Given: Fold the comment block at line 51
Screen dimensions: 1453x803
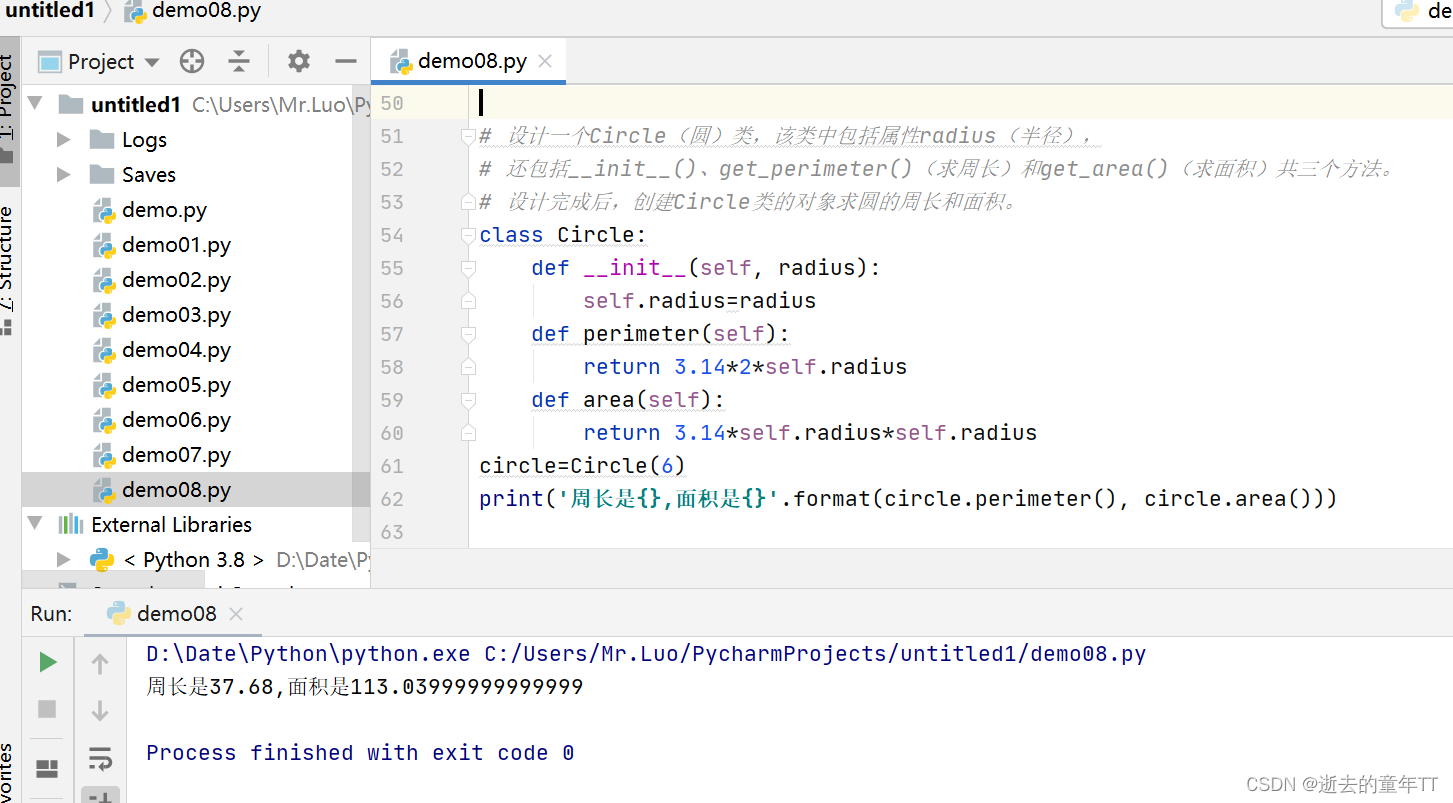Looking at the screenshot, I should [468, 136].
